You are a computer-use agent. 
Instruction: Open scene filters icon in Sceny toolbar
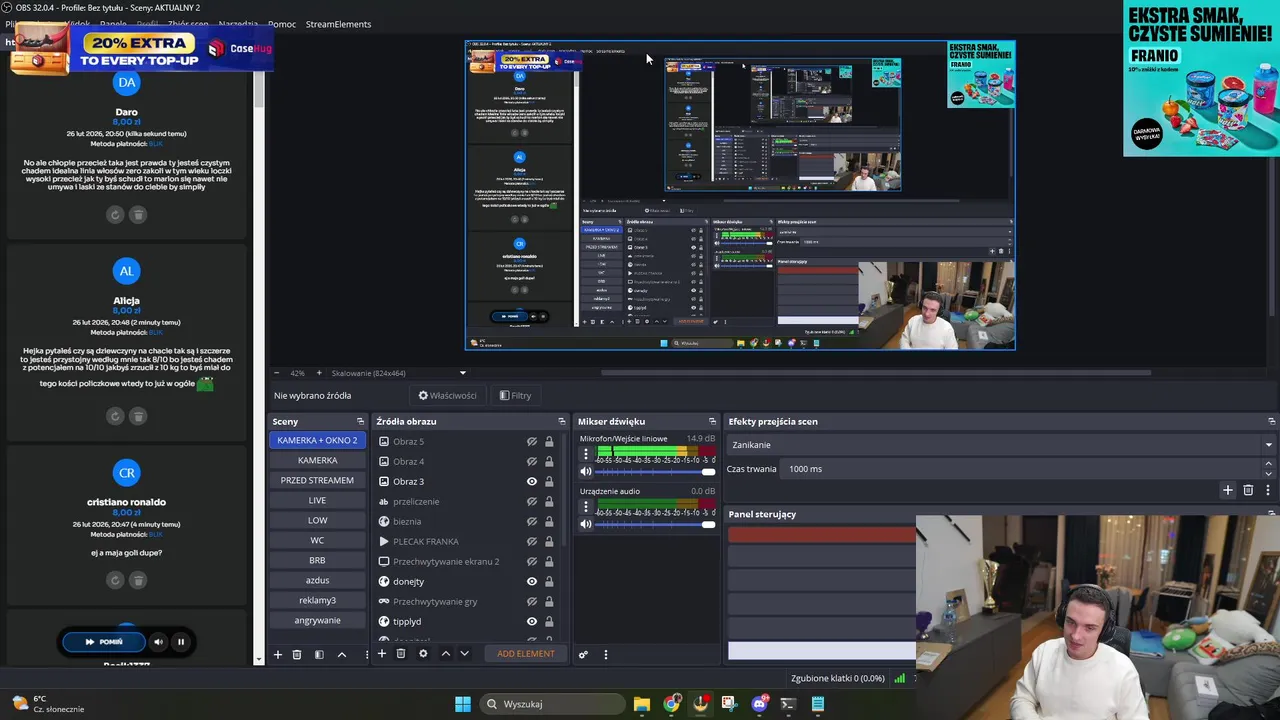click(x=319, y=655)
